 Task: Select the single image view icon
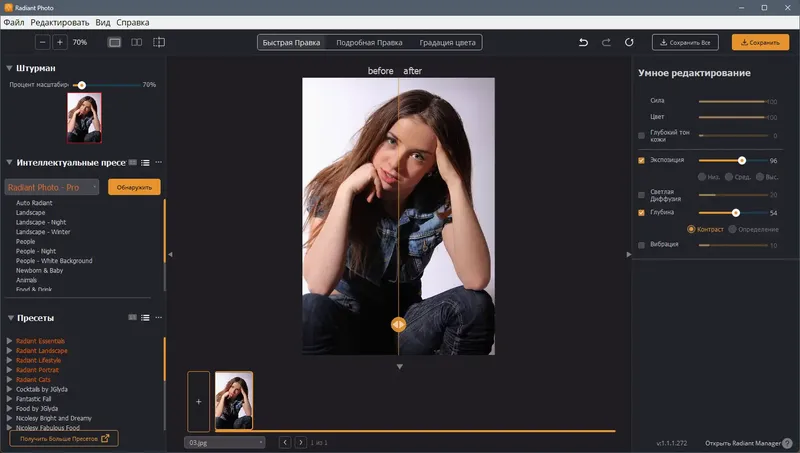pos(115,42)
